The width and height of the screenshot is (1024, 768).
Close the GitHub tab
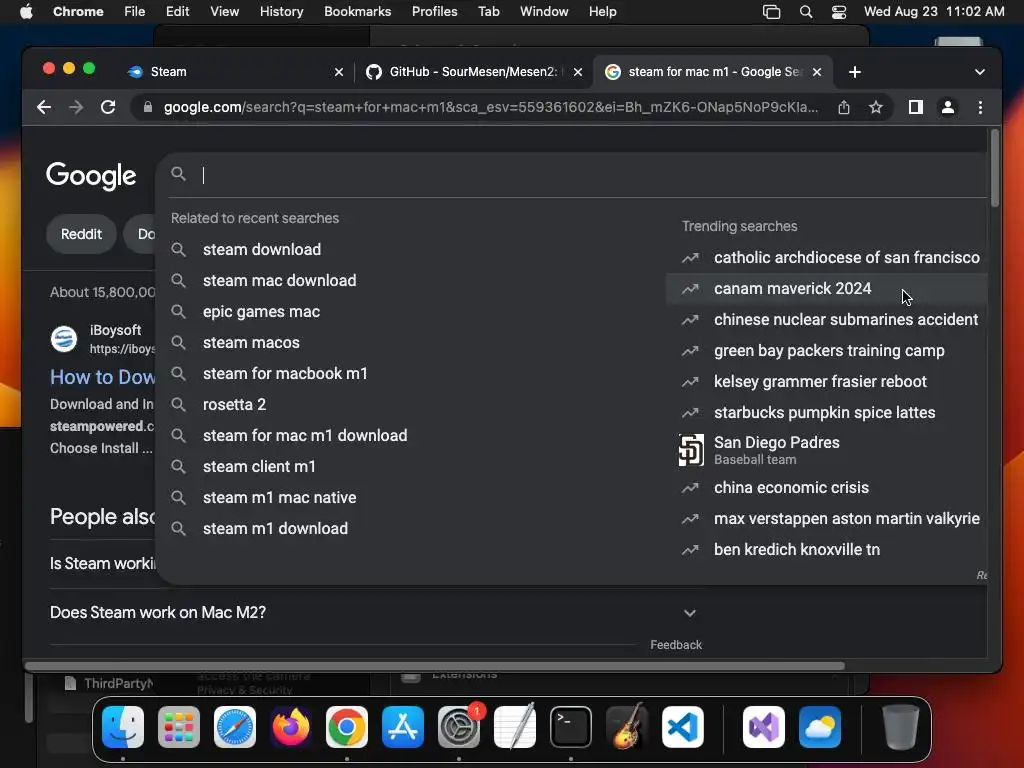(578, 72)
